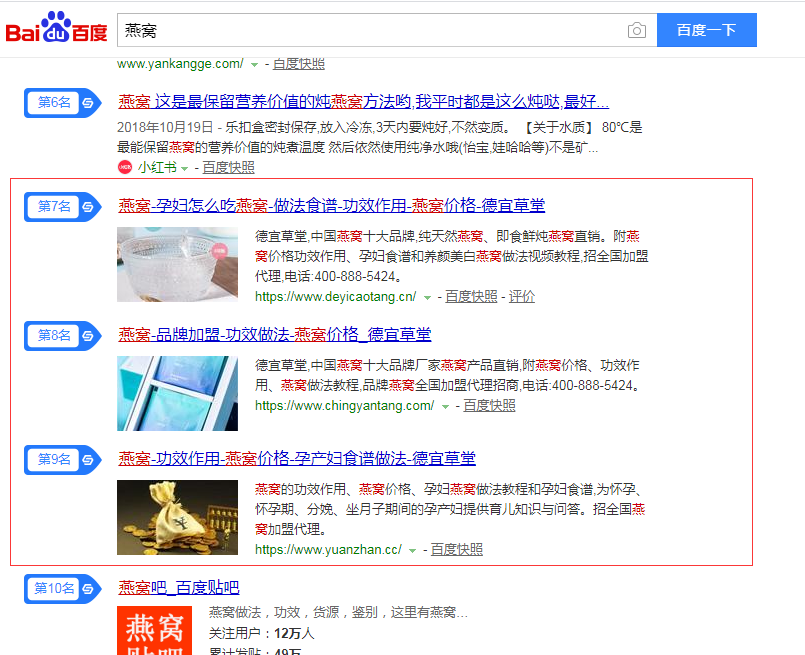Click the https://www.yuanzhan.cc/ URL
Viewport: 805px width, 655px height.
coord(329,550)
